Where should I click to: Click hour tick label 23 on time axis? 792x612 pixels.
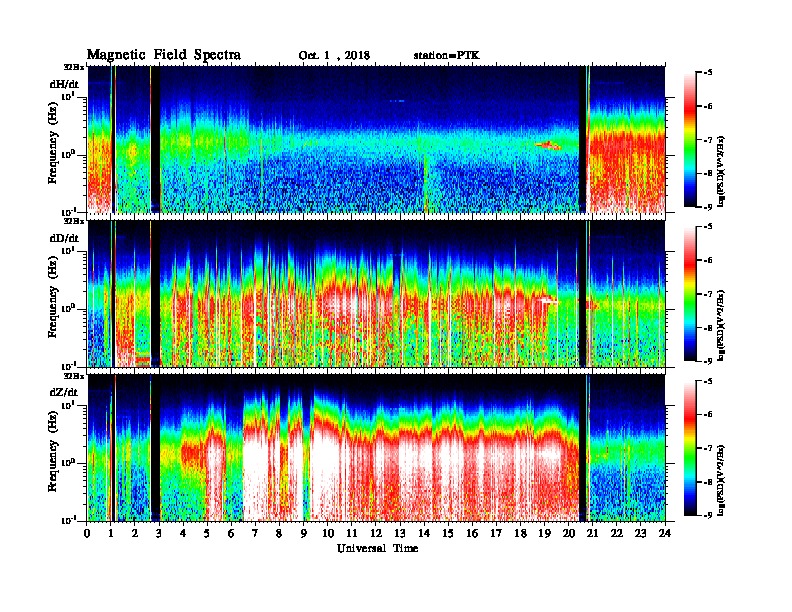[640, 534]
